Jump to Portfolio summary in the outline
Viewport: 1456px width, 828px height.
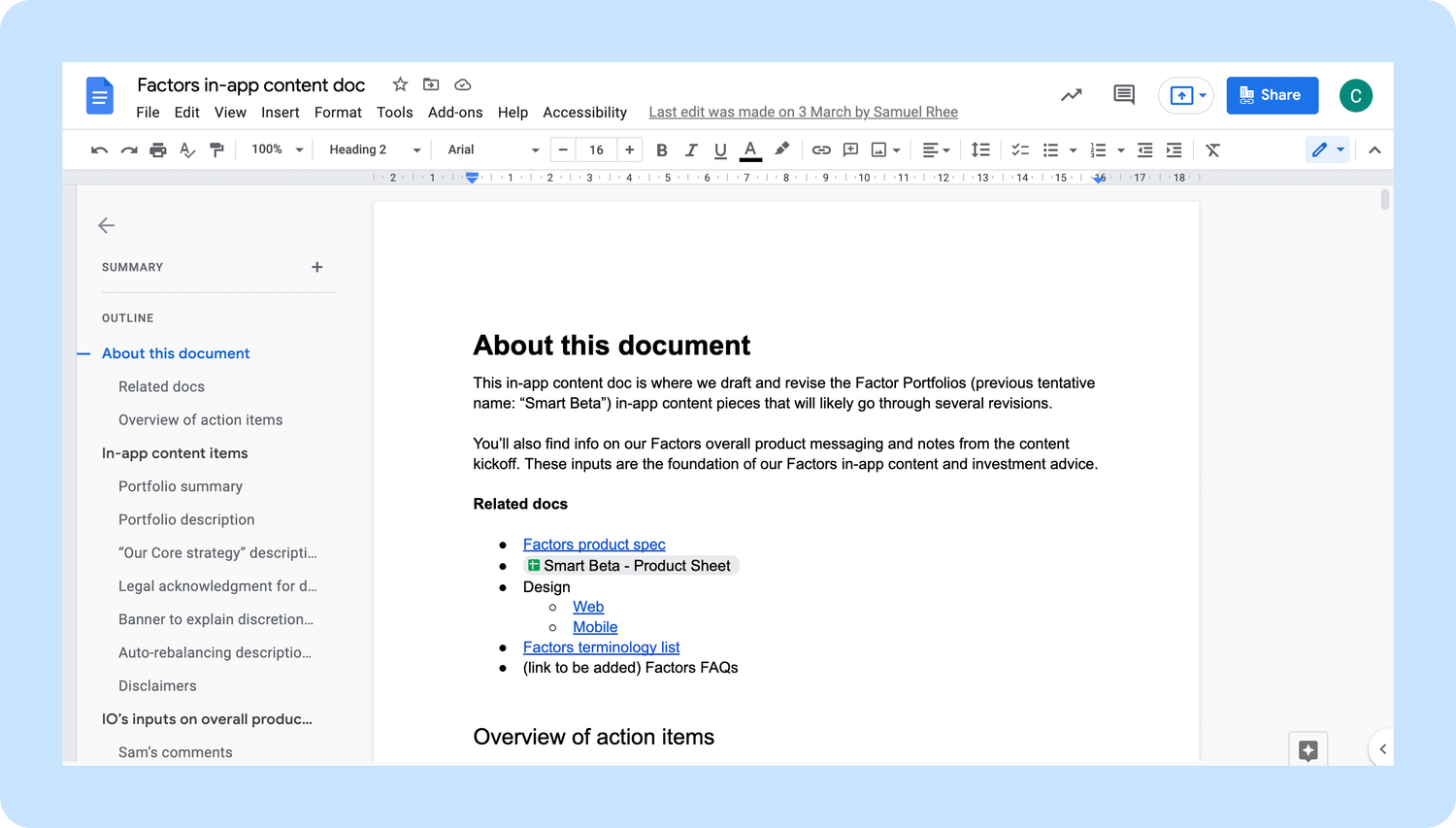coord(181,486)
